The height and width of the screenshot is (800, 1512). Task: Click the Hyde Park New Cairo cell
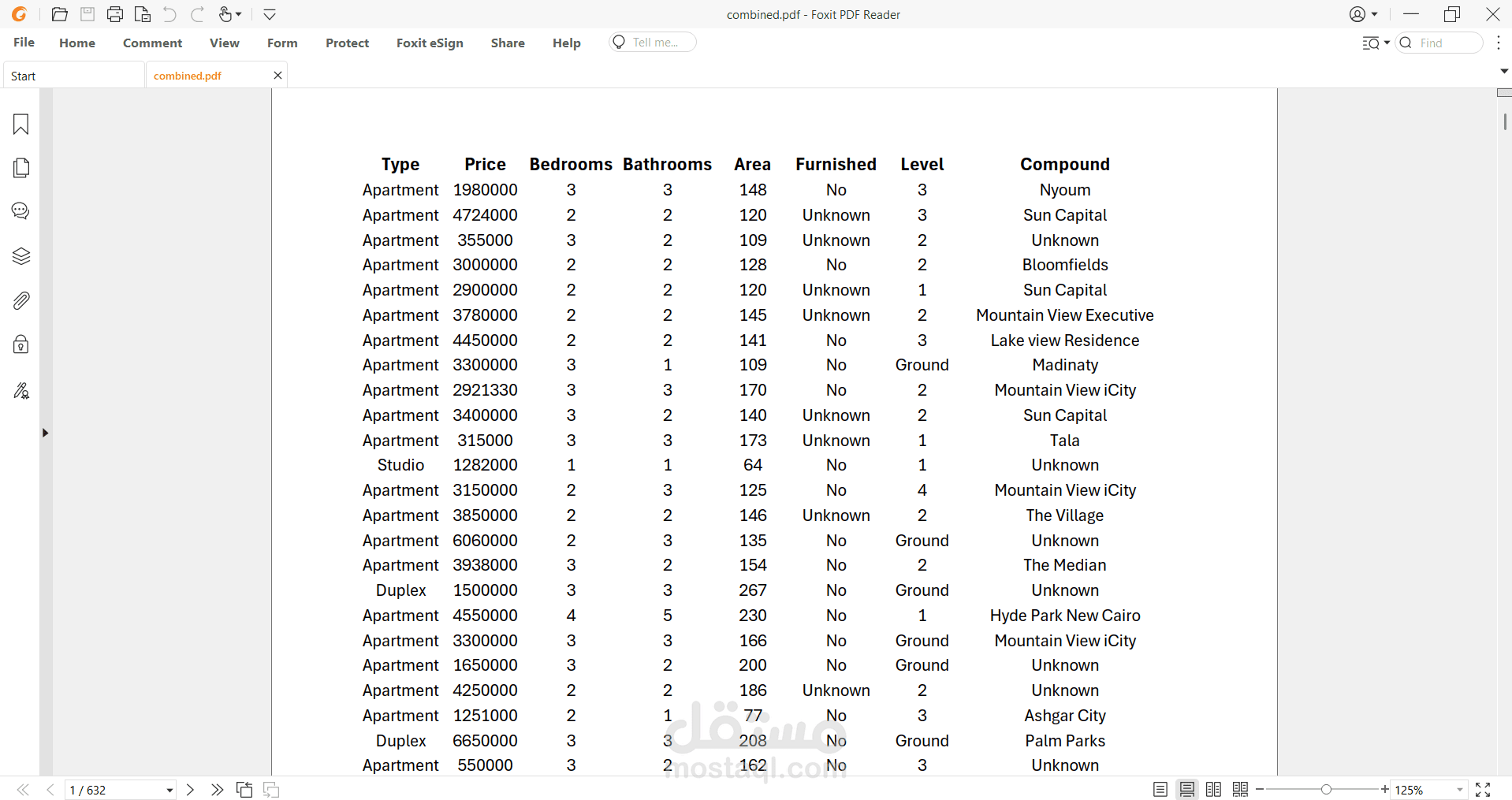point(1065,616)
